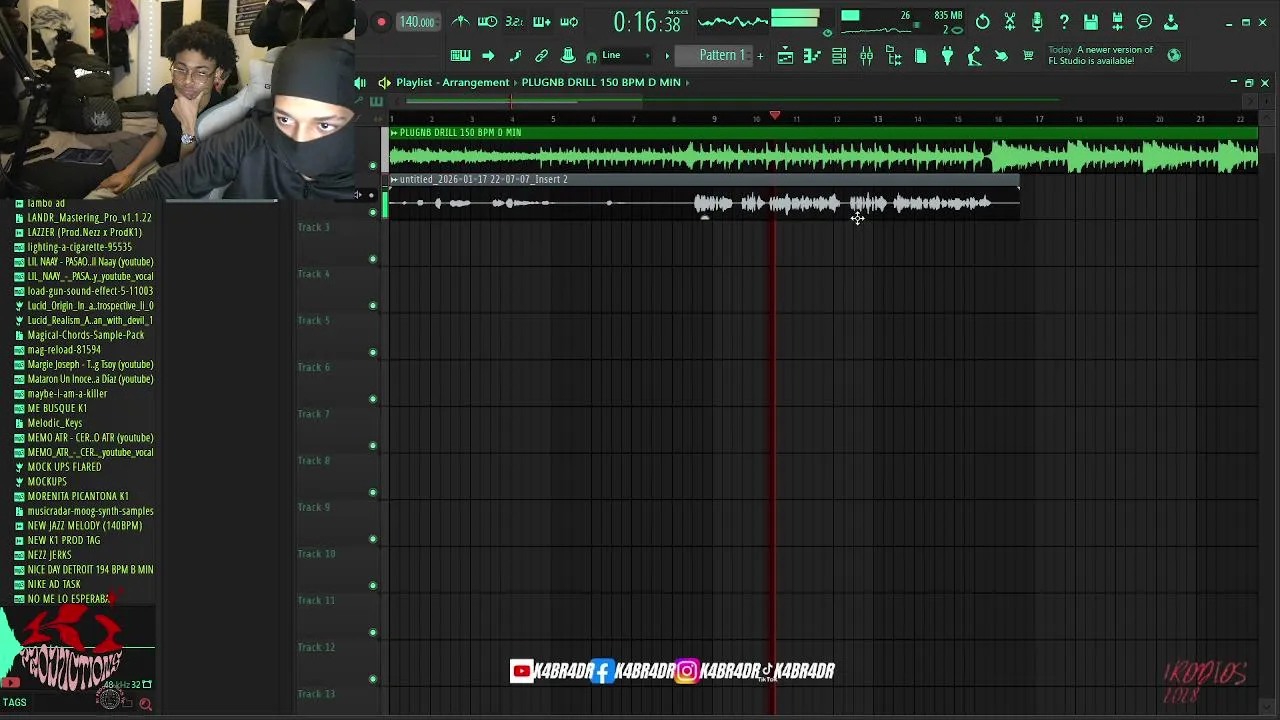Screen dimensions: 1280x720
Task: Click the Playlist - Arrangement breadcrumb
Action: click(x=453, y=82)
